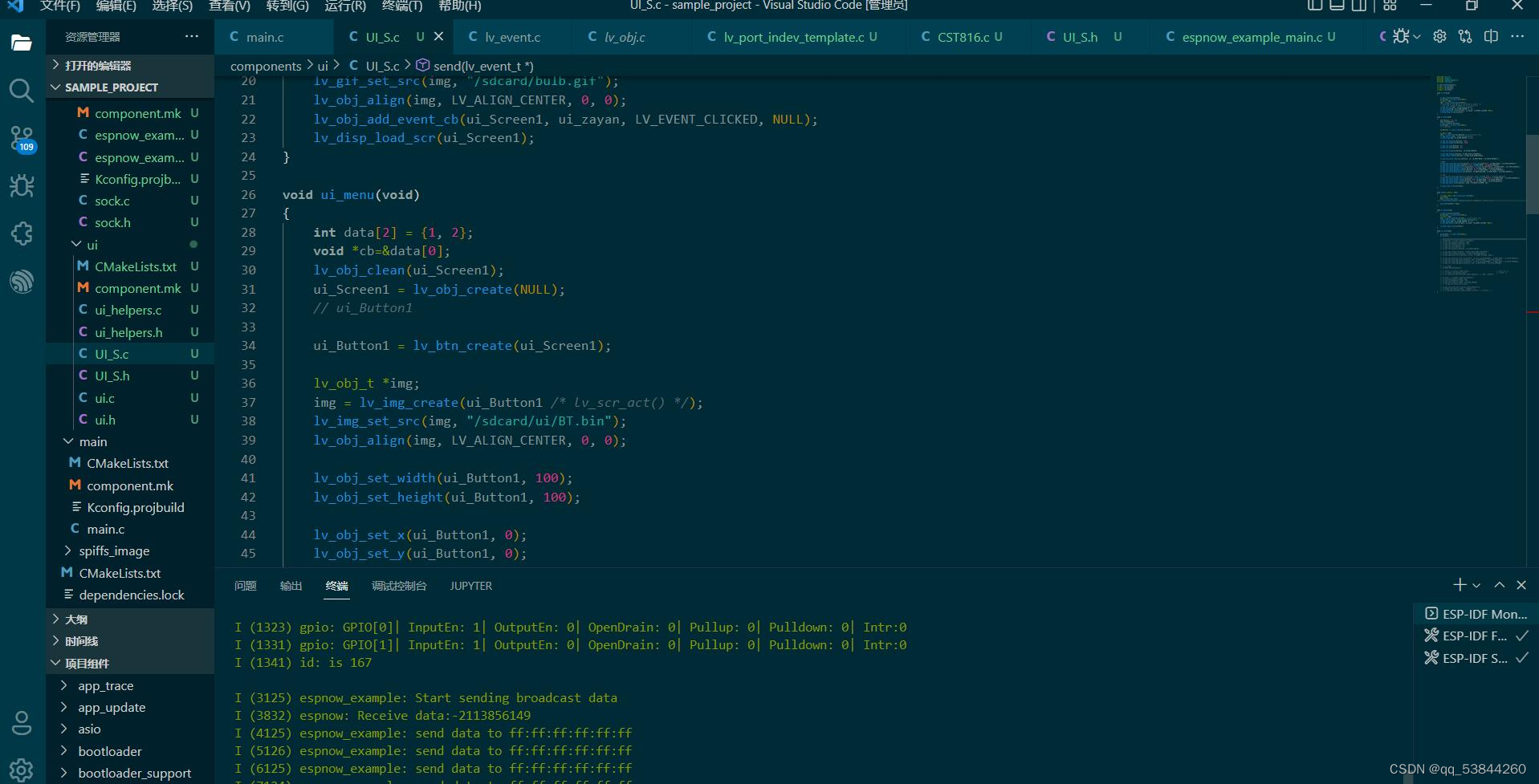This screenshot has width=1539, height=784.
Task: Open the Accounts menu in the activity bar
Action: (22, 723)
